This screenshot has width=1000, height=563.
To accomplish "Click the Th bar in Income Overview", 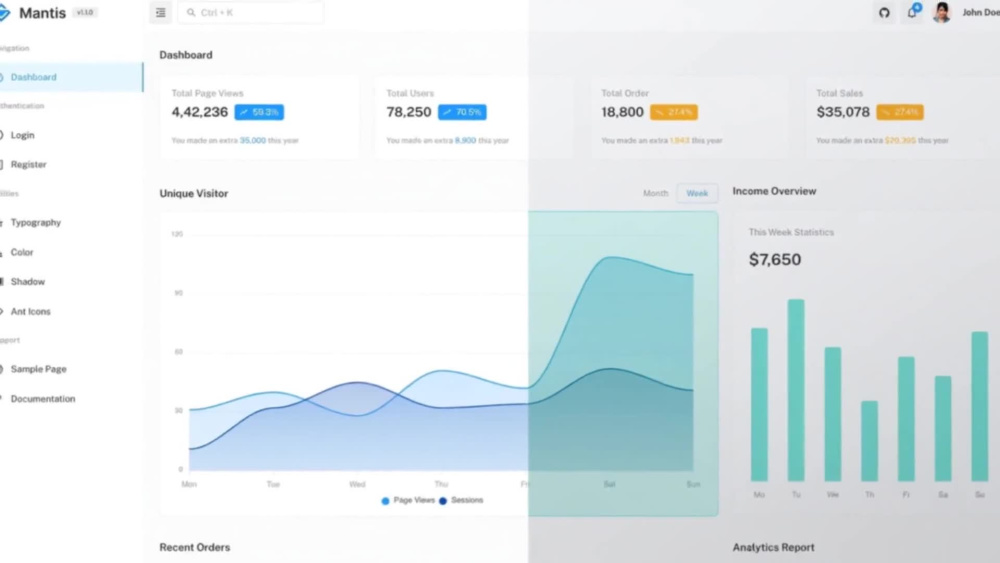I will coord(869,441).
